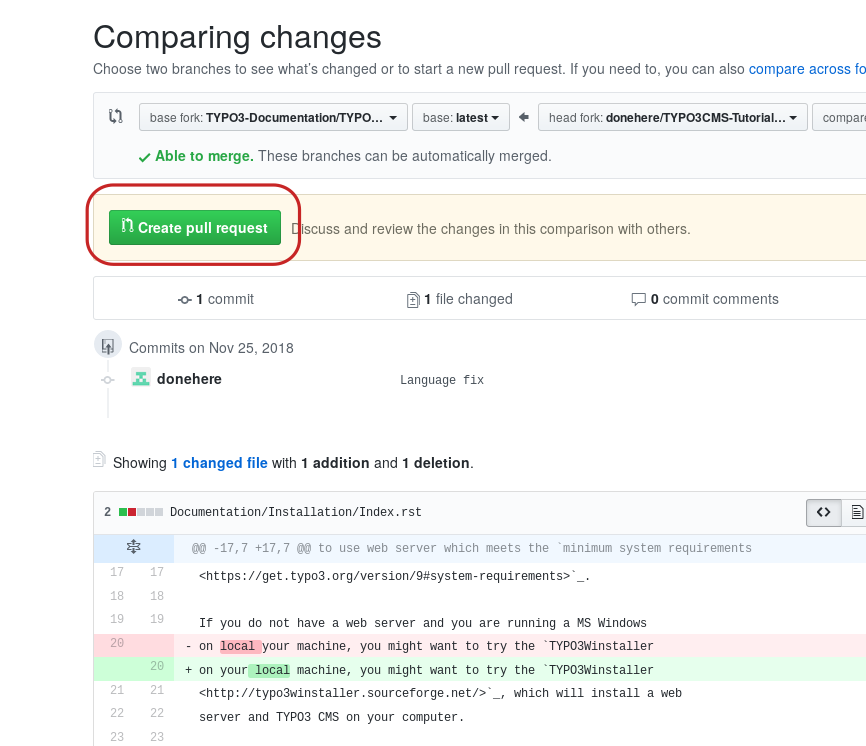Viewport: 866px width, 746px height.
Task: Click the diffstat colored squares indicator
Action: (141, 512)
